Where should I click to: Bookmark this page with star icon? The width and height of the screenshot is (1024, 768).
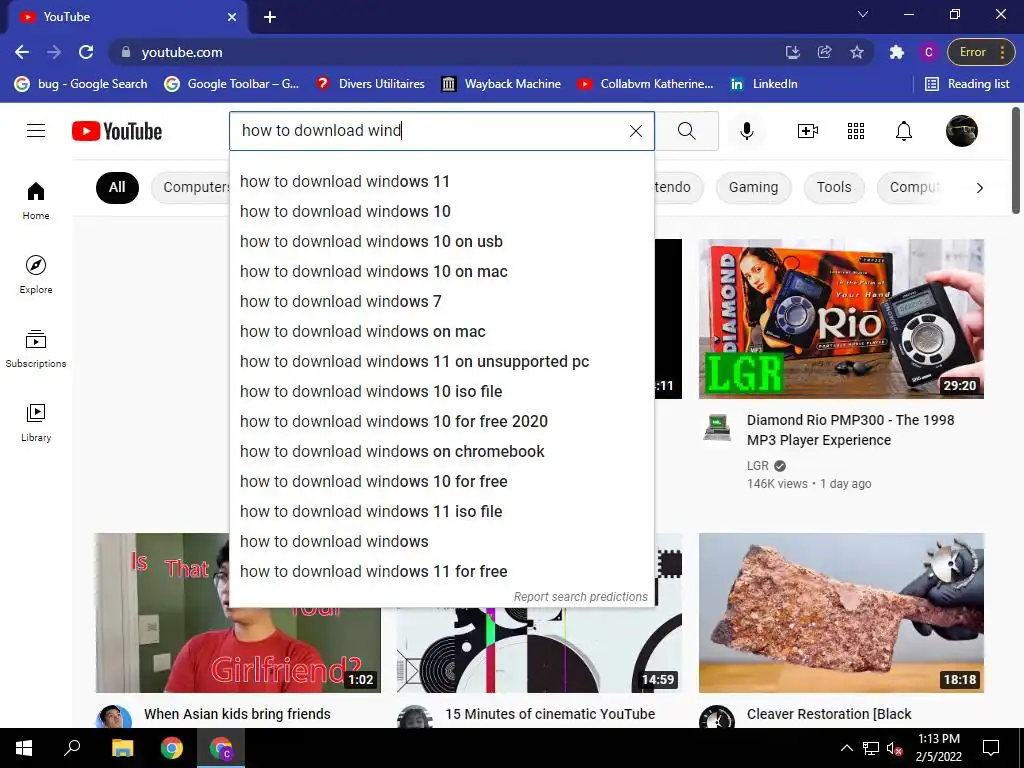pos(857,52)
